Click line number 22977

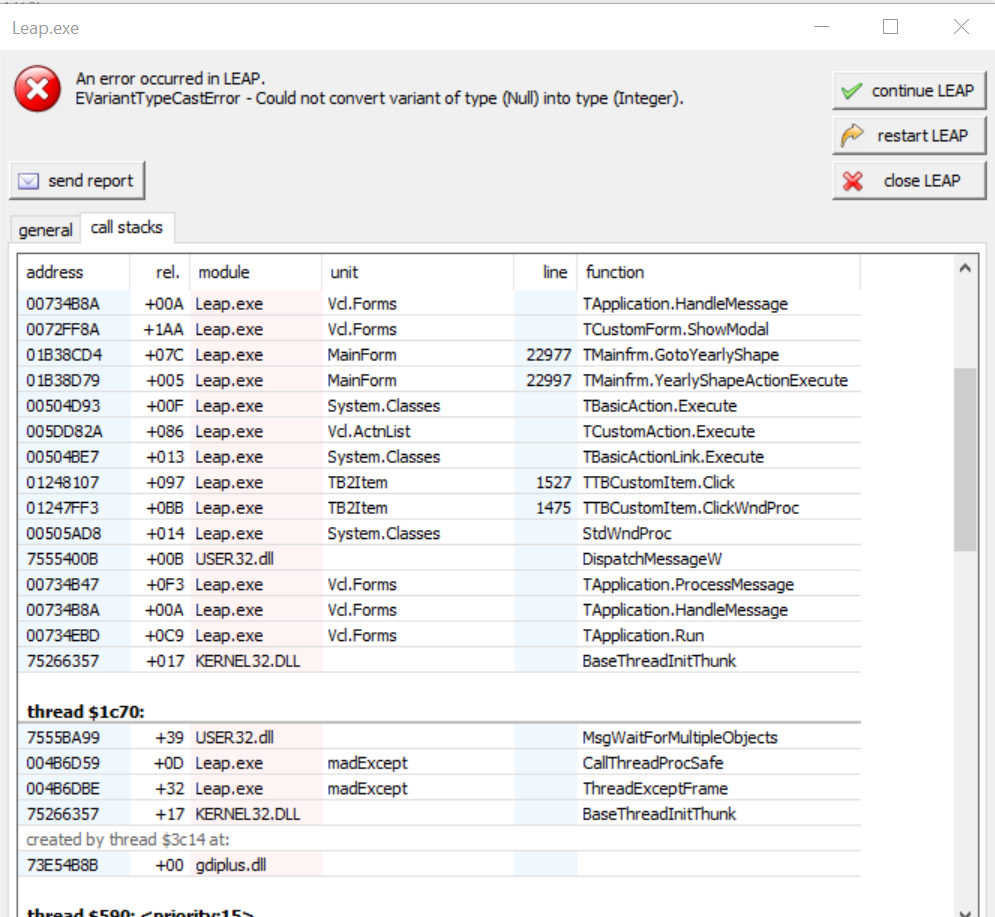click(x=548, y=355)
